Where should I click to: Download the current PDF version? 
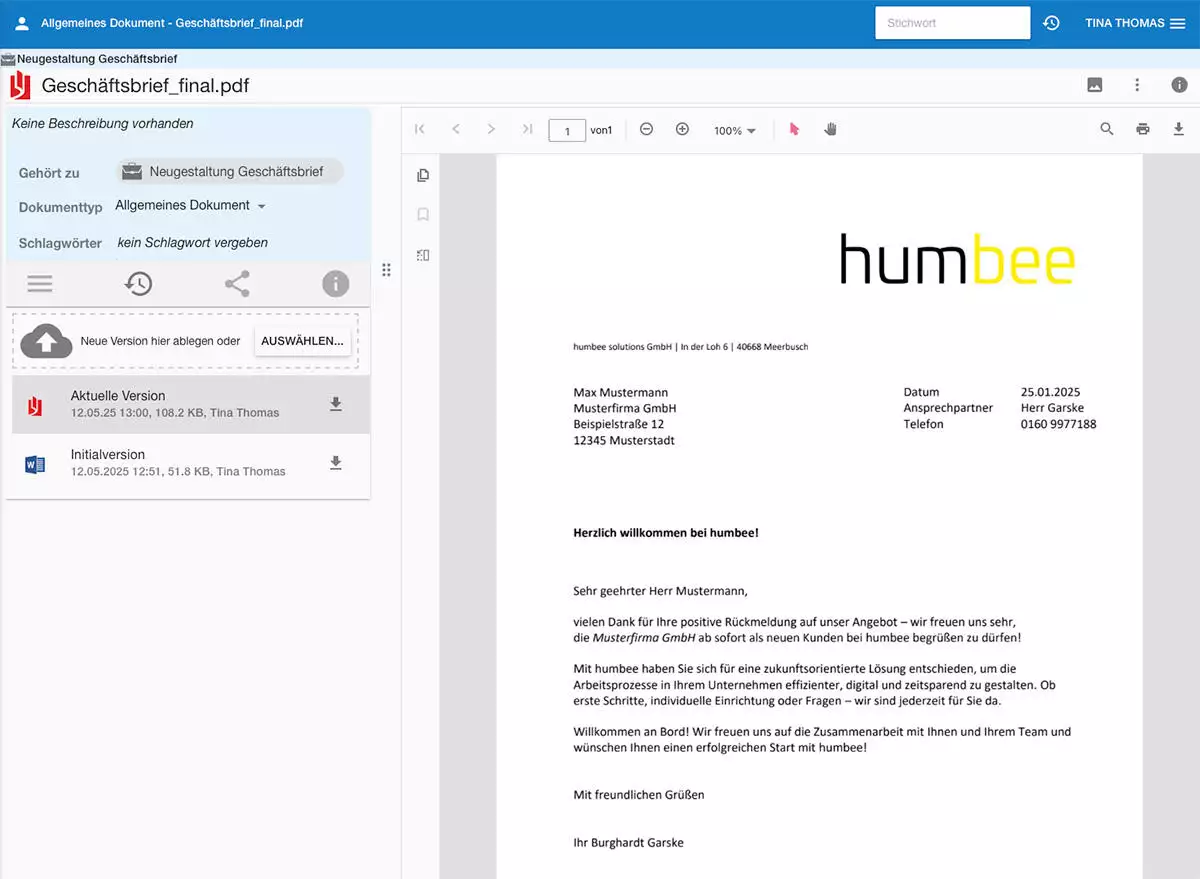[x=336, y=405]
